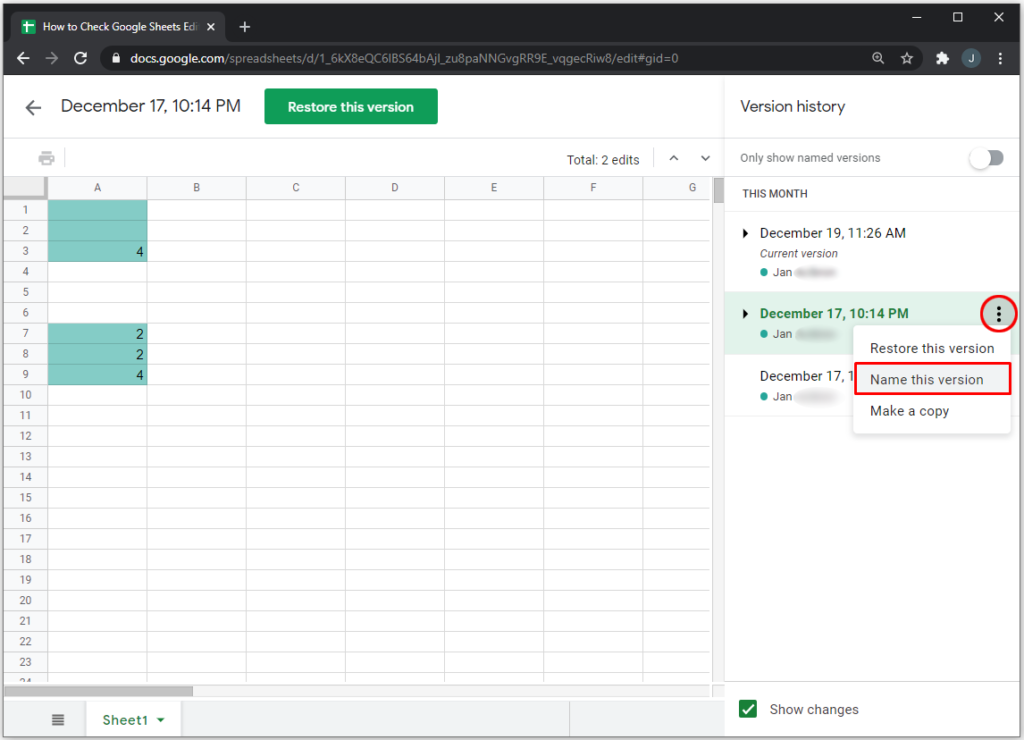Viewport: 1024px width, 740px height.
Task: Enable the Only show named versions toggle
Action: [x=986, y=157]
